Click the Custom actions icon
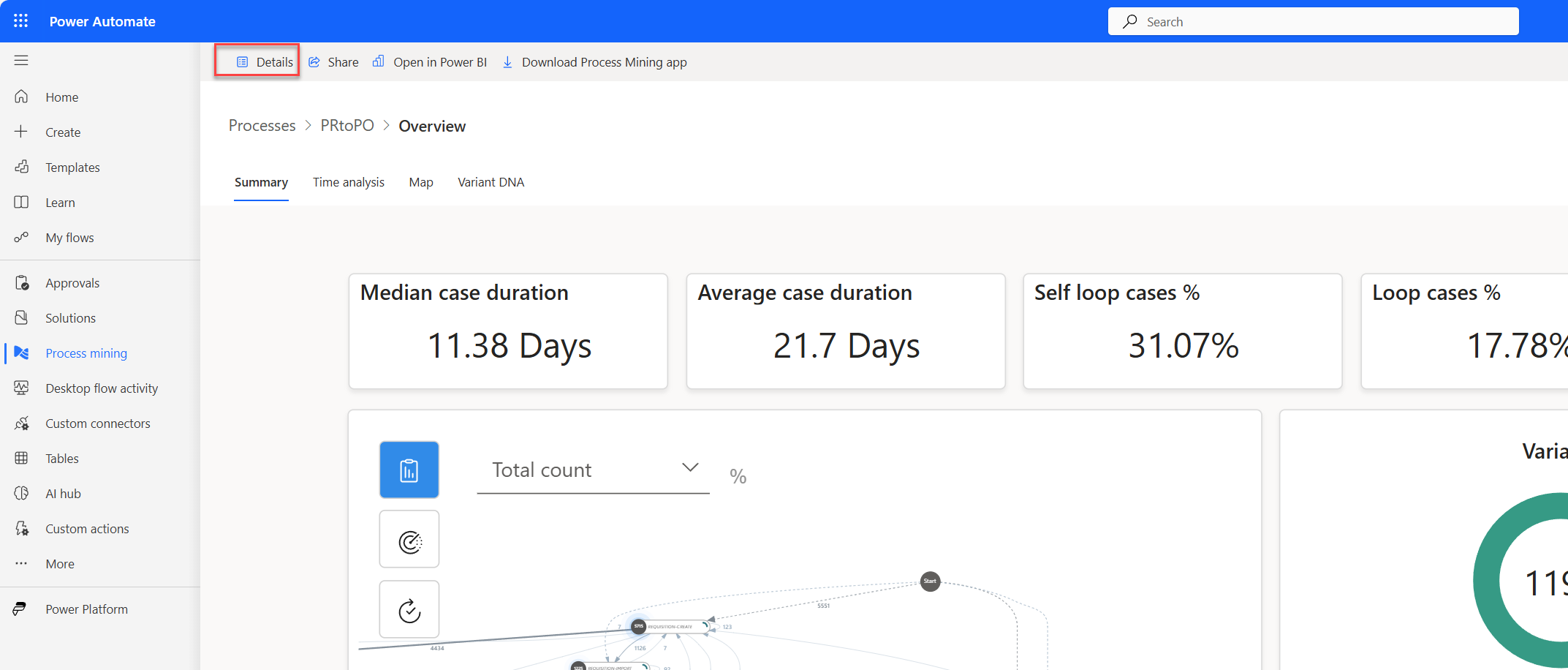This screenshot has width=1568, height=670. [x=21, y=528]
